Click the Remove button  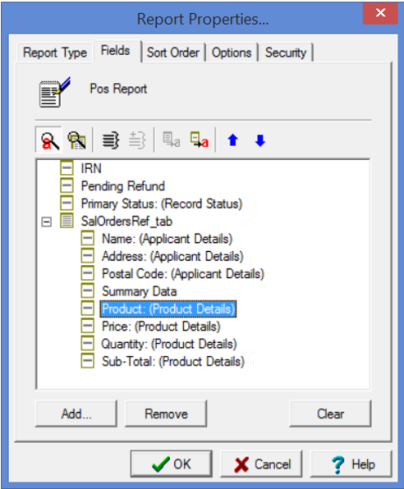pos(166,414)
